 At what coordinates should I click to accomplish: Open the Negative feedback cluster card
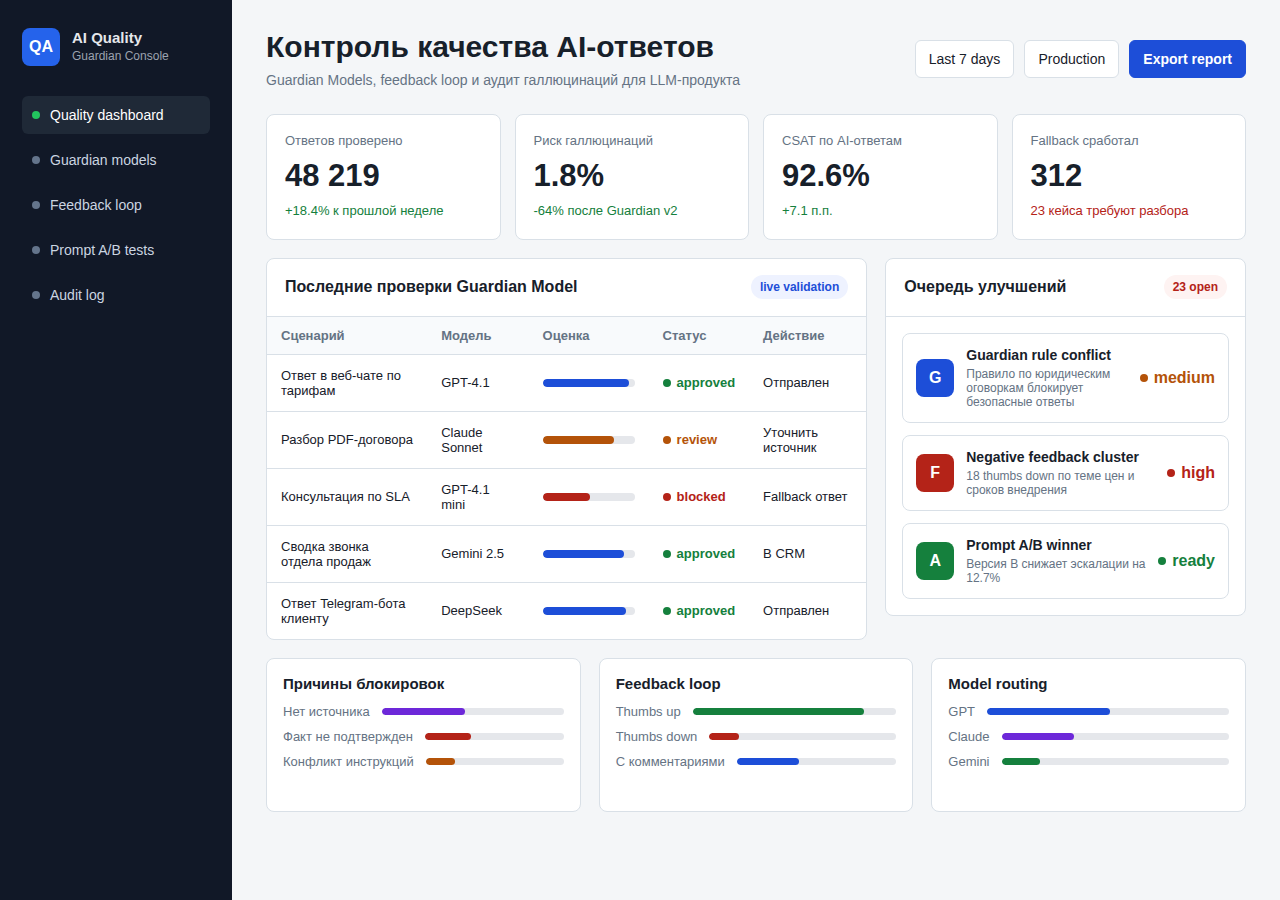[1065, 473]
